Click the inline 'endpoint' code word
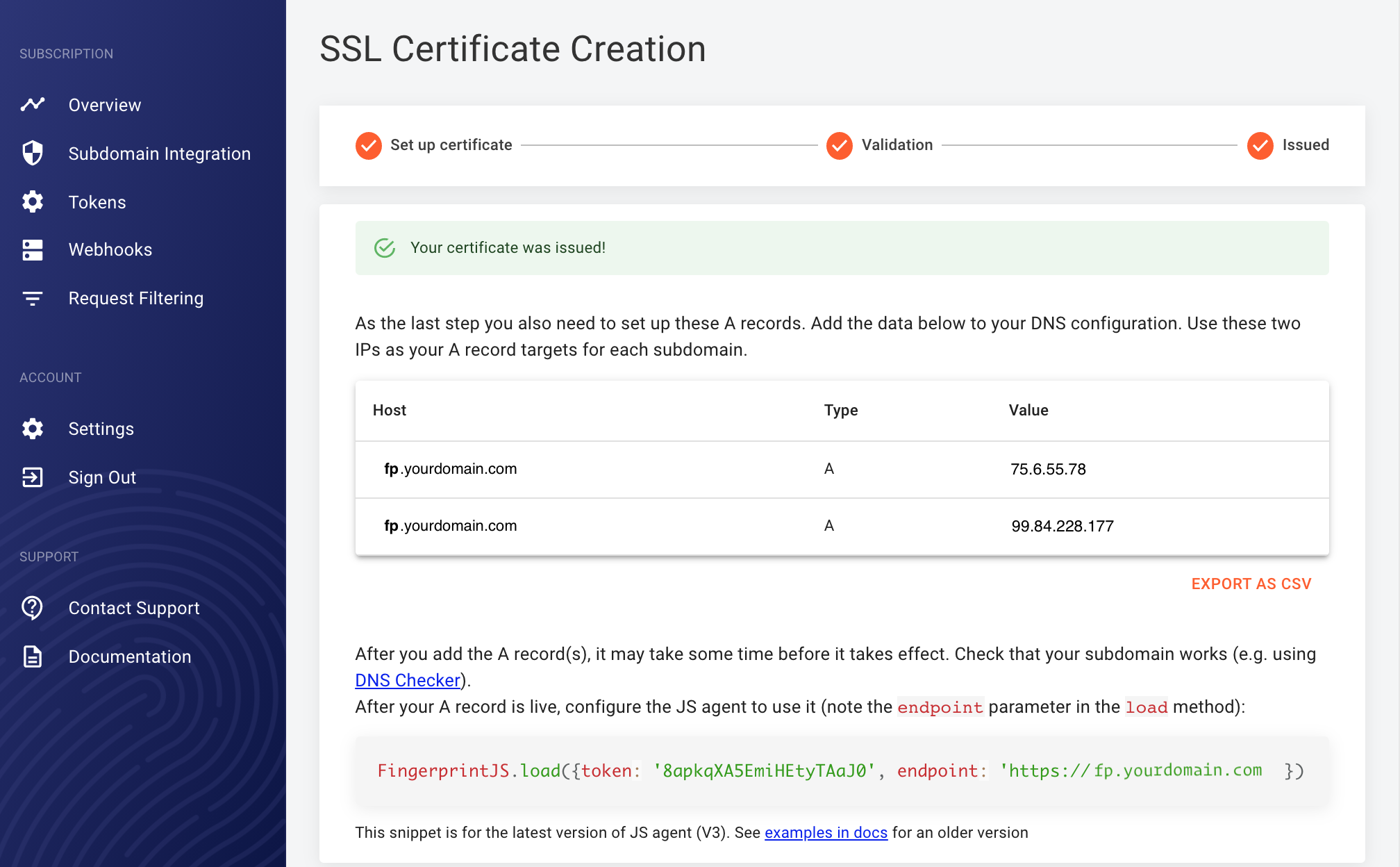The width and height of the screenshot is (1400, 867). (x=940, y=707)
